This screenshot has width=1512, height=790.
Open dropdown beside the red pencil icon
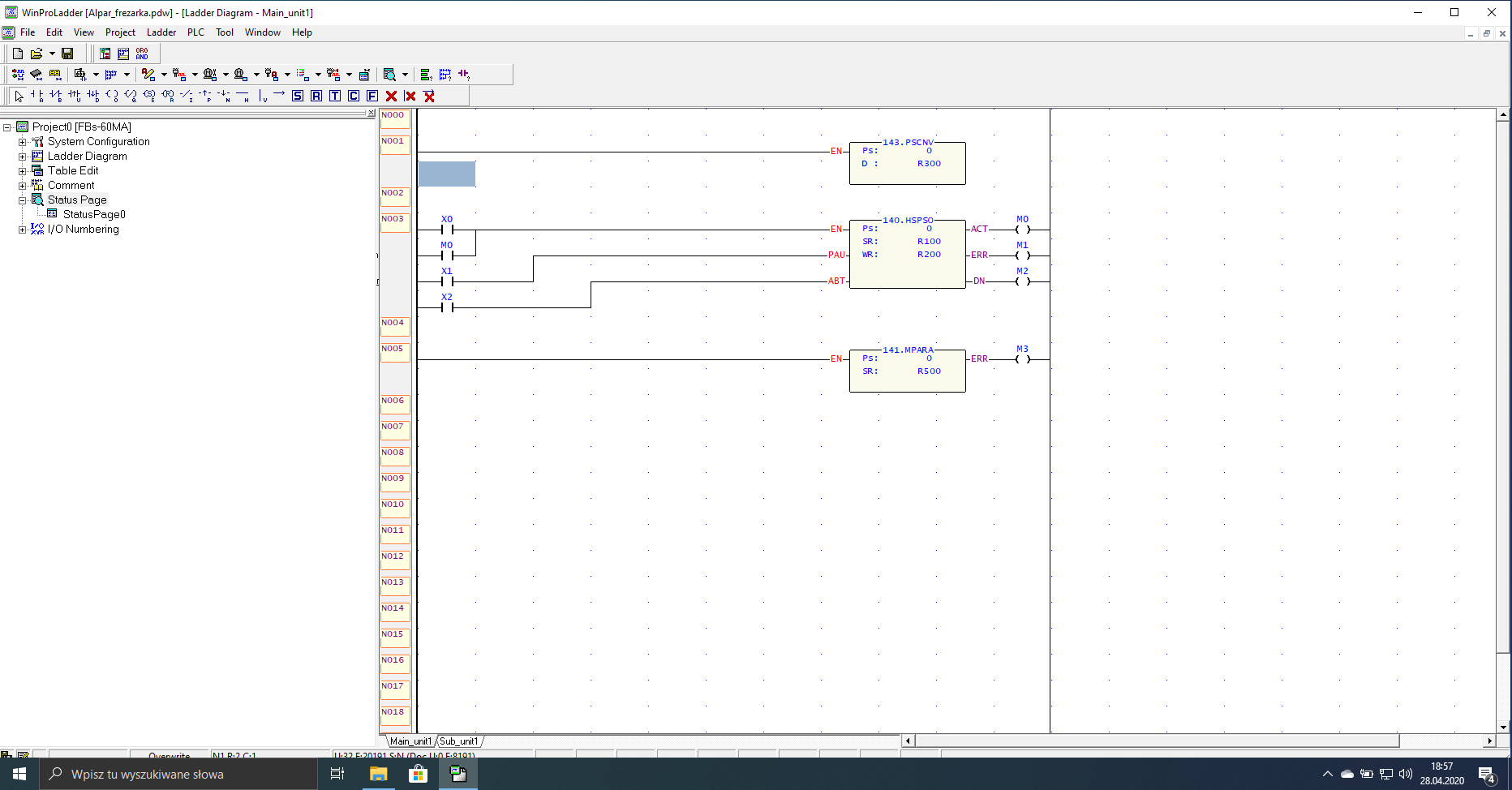click(164, 75)
